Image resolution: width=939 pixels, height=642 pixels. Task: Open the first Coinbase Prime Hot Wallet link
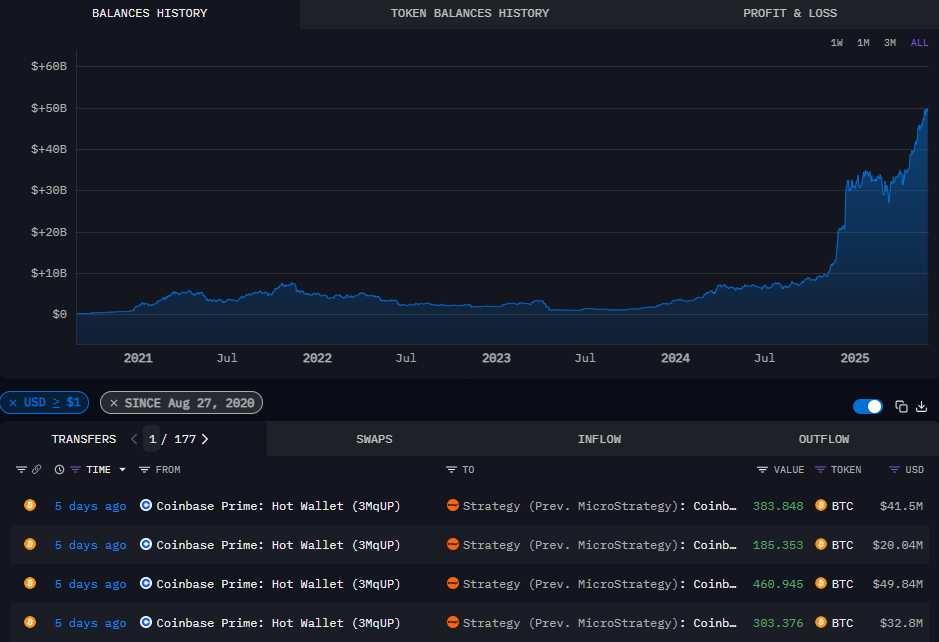tap(277, 506)
